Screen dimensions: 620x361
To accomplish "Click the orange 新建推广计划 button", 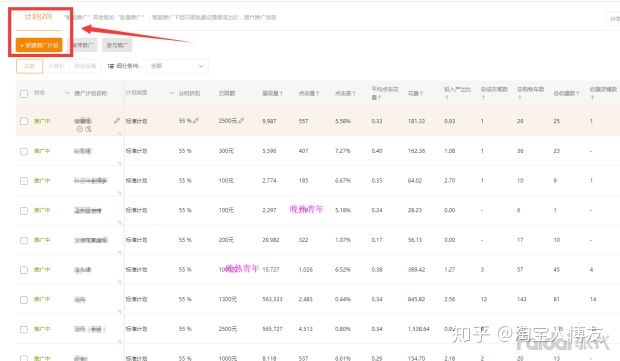I will coord(39,45).
